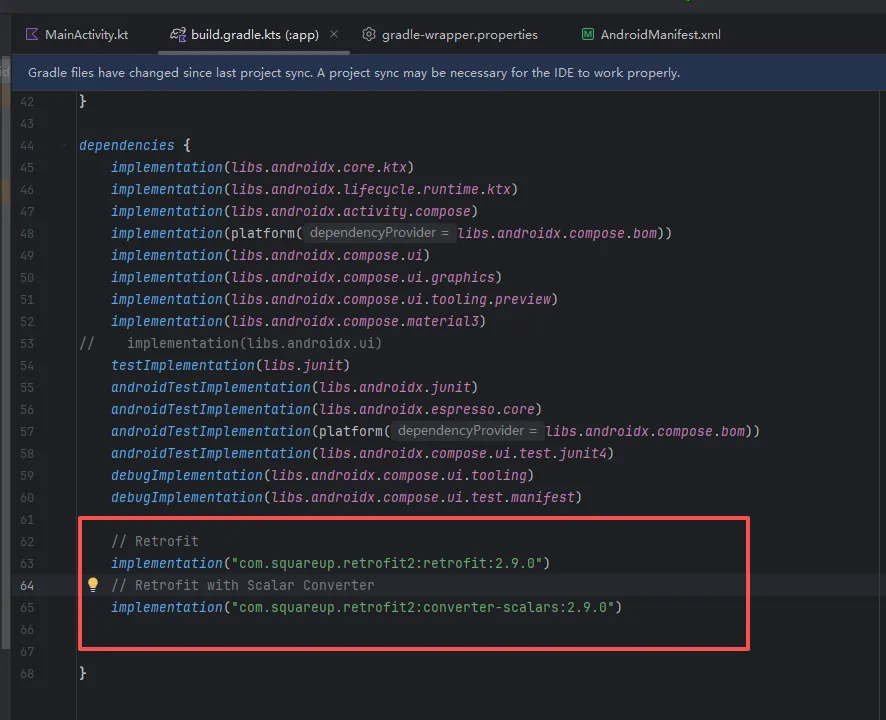Click the Kotlin file icon on MainActivity.kt tab
Image resolution: width=886 pixels, height=720 pixels.
tap(32, 34)
